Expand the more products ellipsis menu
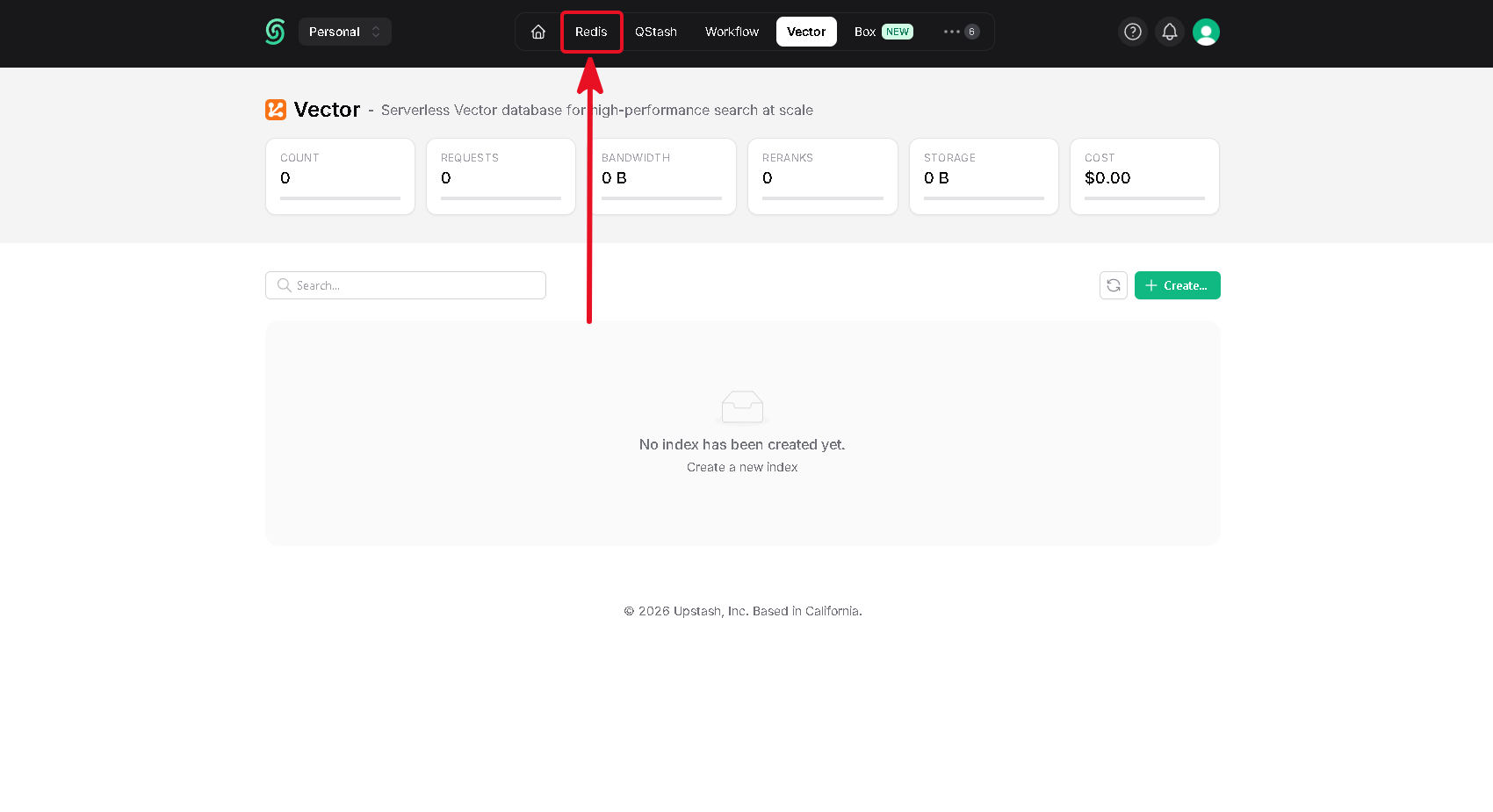This screenshot has height=812, width=1493. click(962, 32)
